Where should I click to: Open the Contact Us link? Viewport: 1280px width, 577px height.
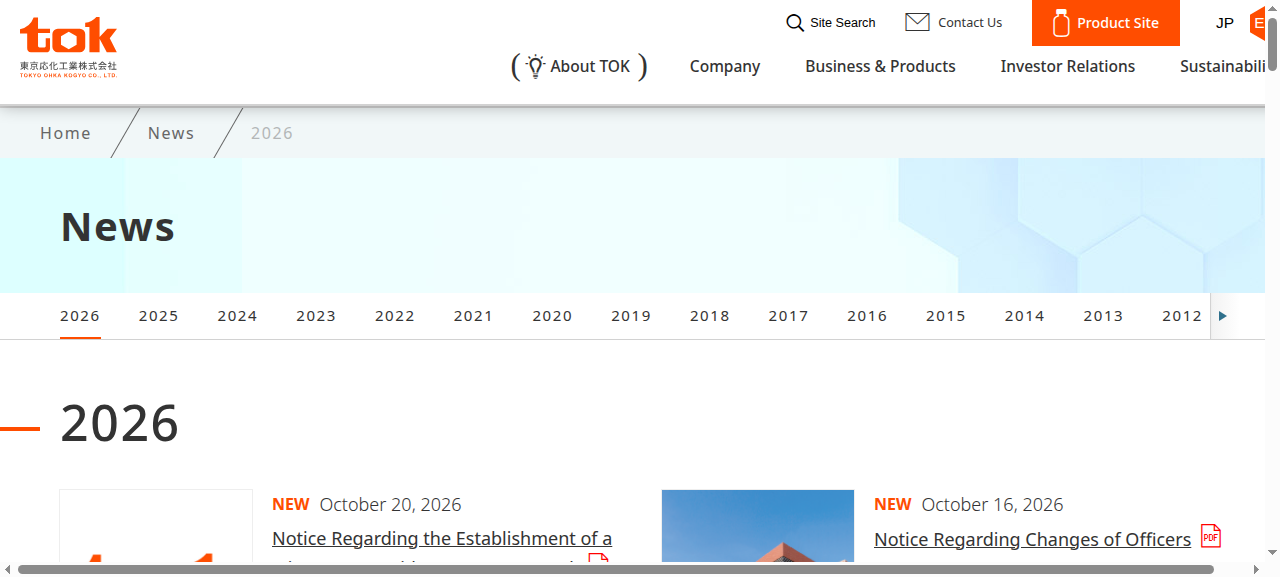(x=954, y=22)
